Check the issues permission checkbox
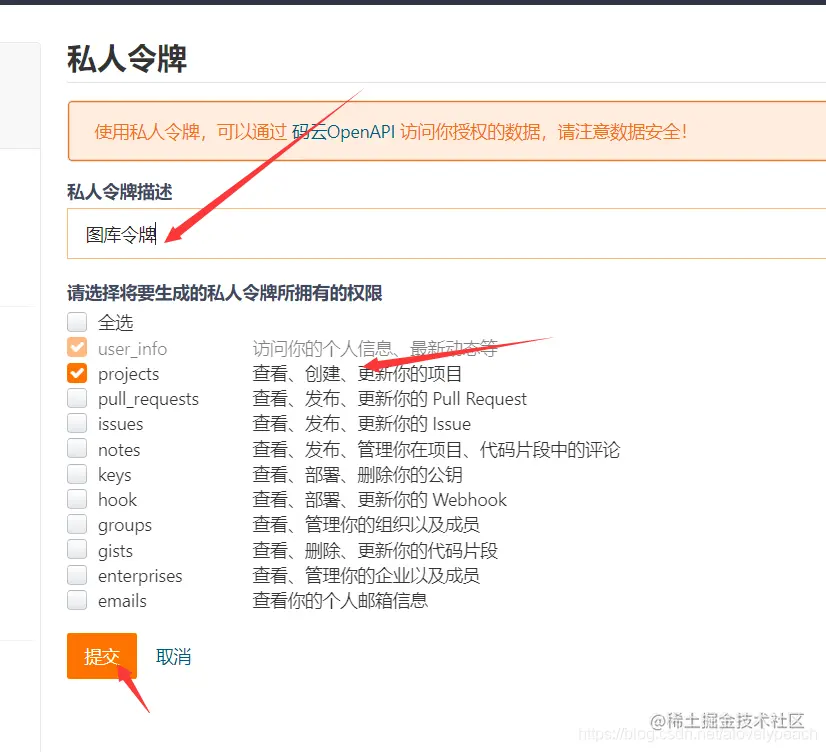This screenshot has height=752, width=826. tap(77, 423)
